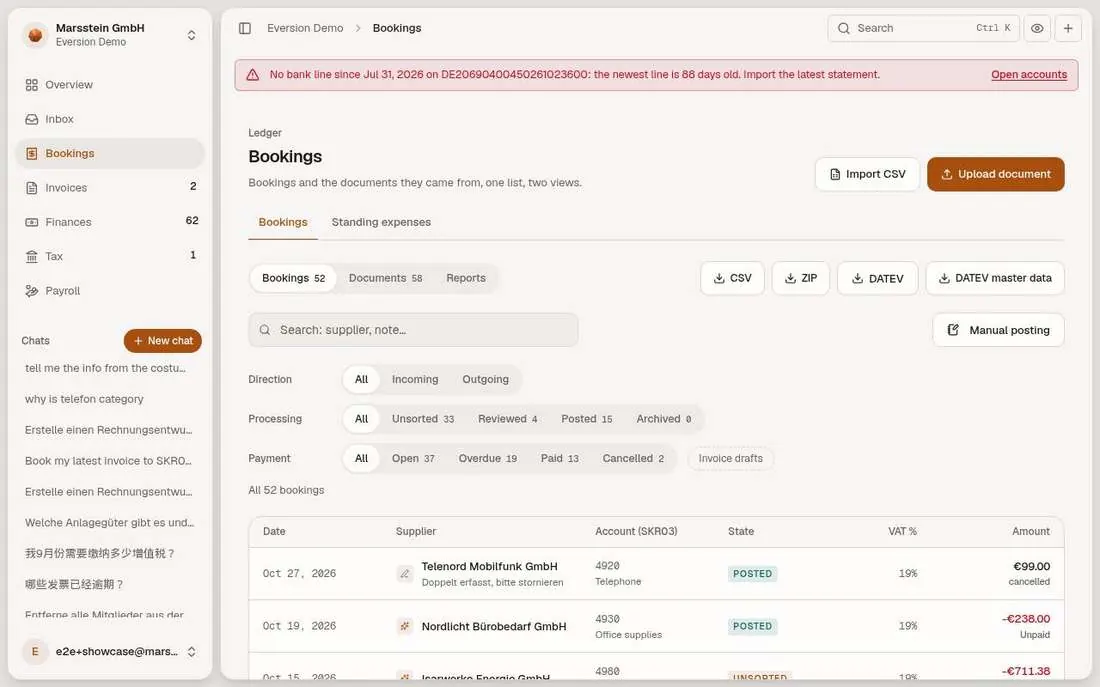The image size is (1100, 687).
Task: Open accounts link in alert banner
Action: tap(1028, 74)
